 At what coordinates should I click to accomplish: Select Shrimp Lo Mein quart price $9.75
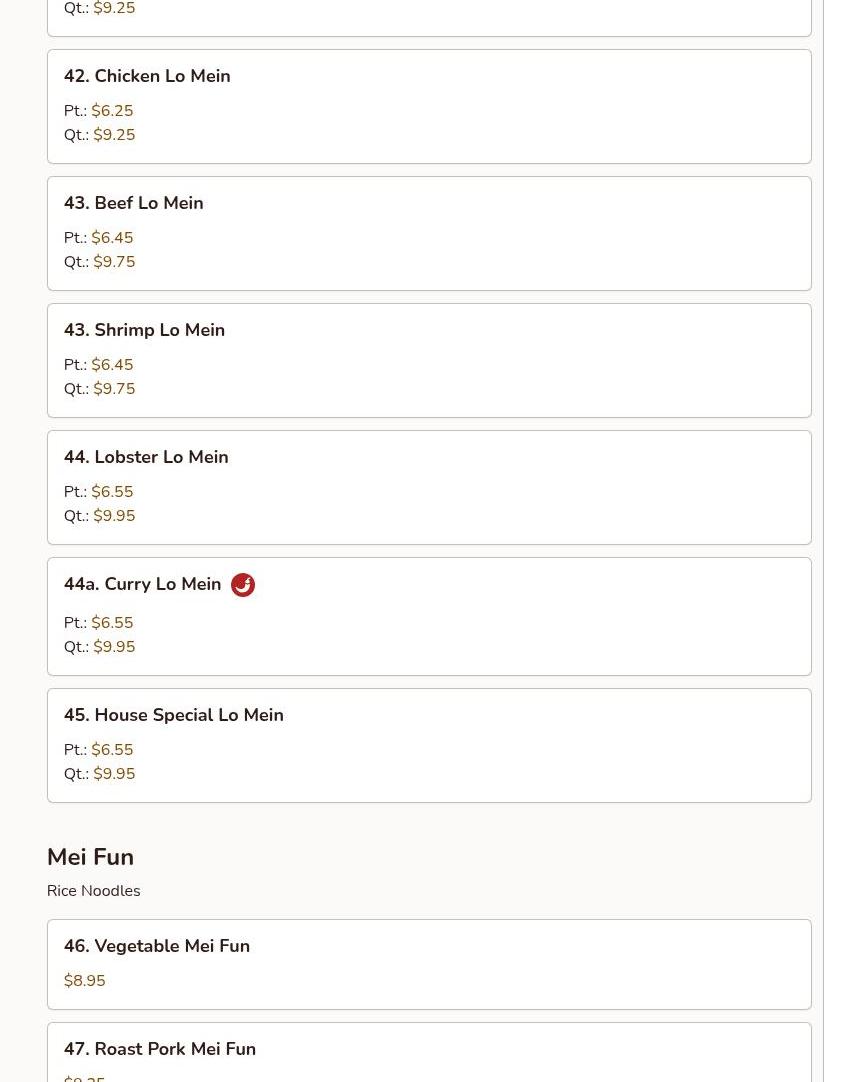(x=114, y=388)
